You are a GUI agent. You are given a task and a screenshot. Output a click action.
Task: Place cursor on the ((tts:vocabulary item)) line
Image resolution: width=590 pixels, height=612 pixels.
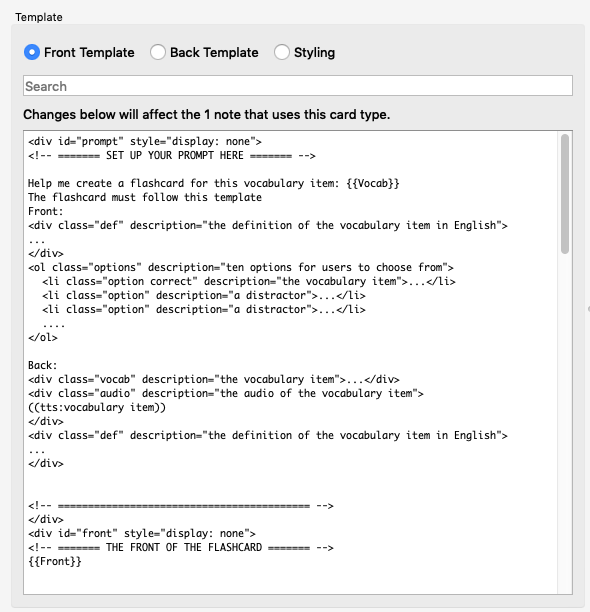97,407
